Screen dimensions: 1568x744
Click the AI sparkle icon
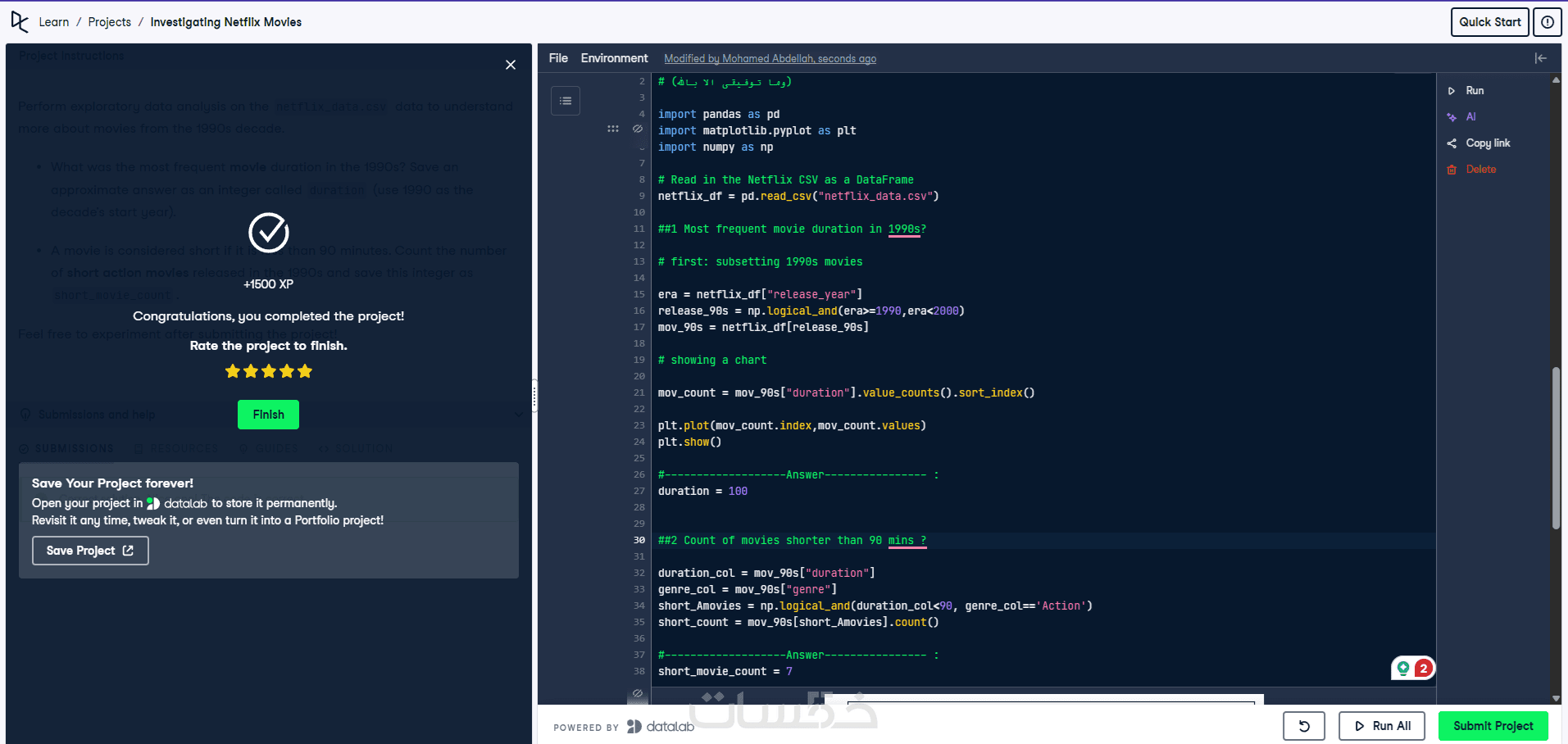coord(1452,117)
